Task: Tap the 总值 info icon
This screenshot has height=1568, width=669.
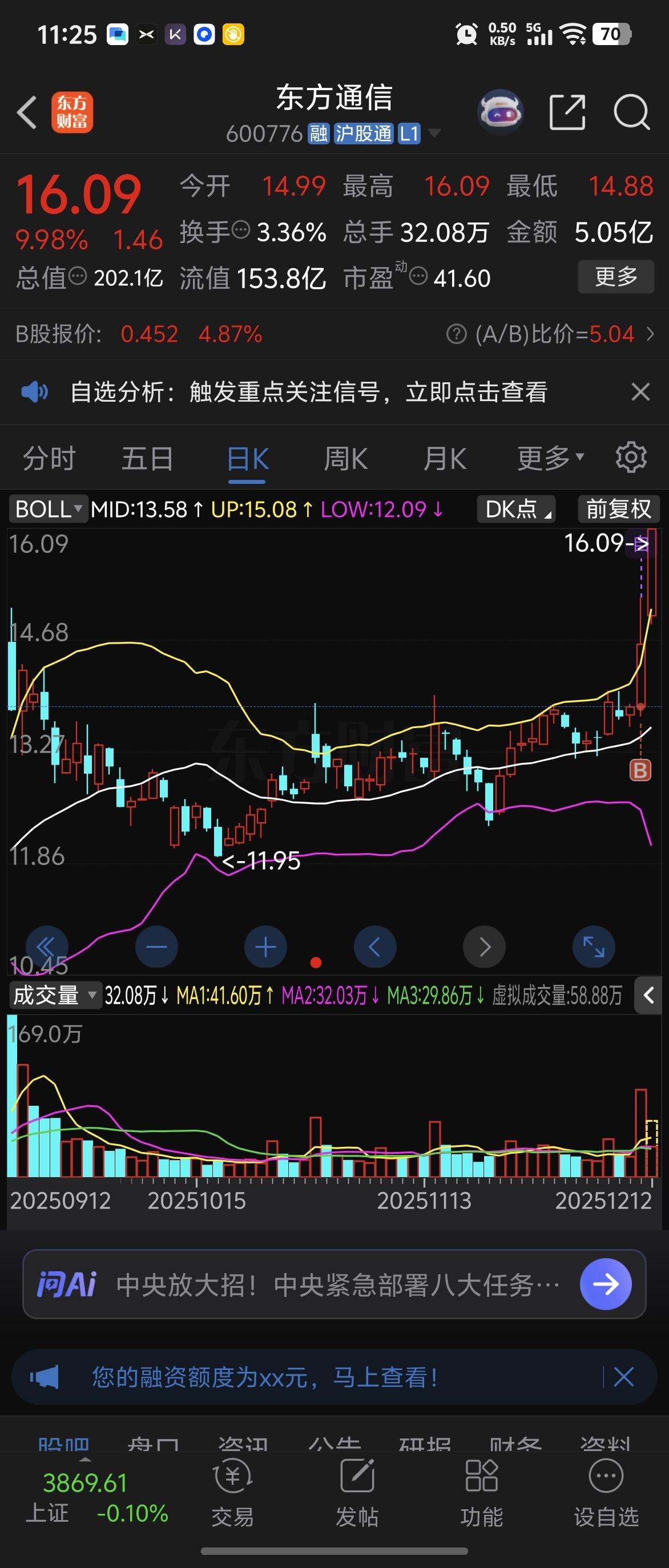Action: (77, 276)
